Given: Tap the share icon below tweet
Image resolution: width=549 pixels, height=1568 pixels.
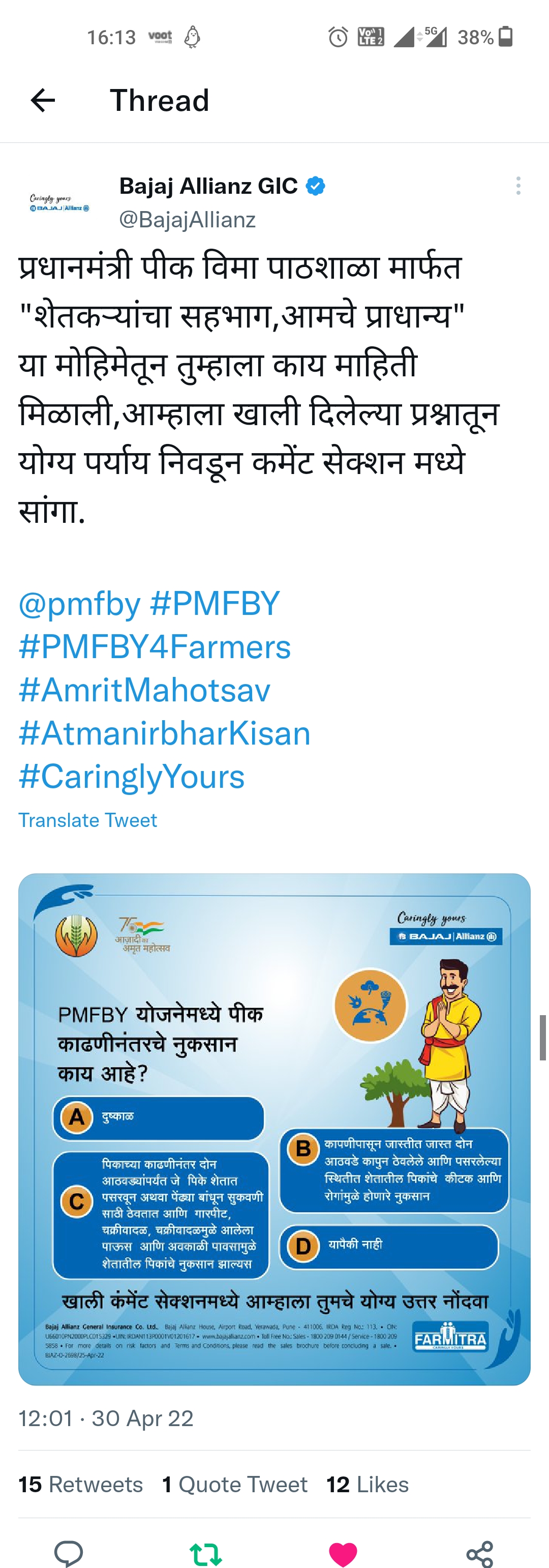Looking at the screenshot, I should click(x=480, y=1553).
